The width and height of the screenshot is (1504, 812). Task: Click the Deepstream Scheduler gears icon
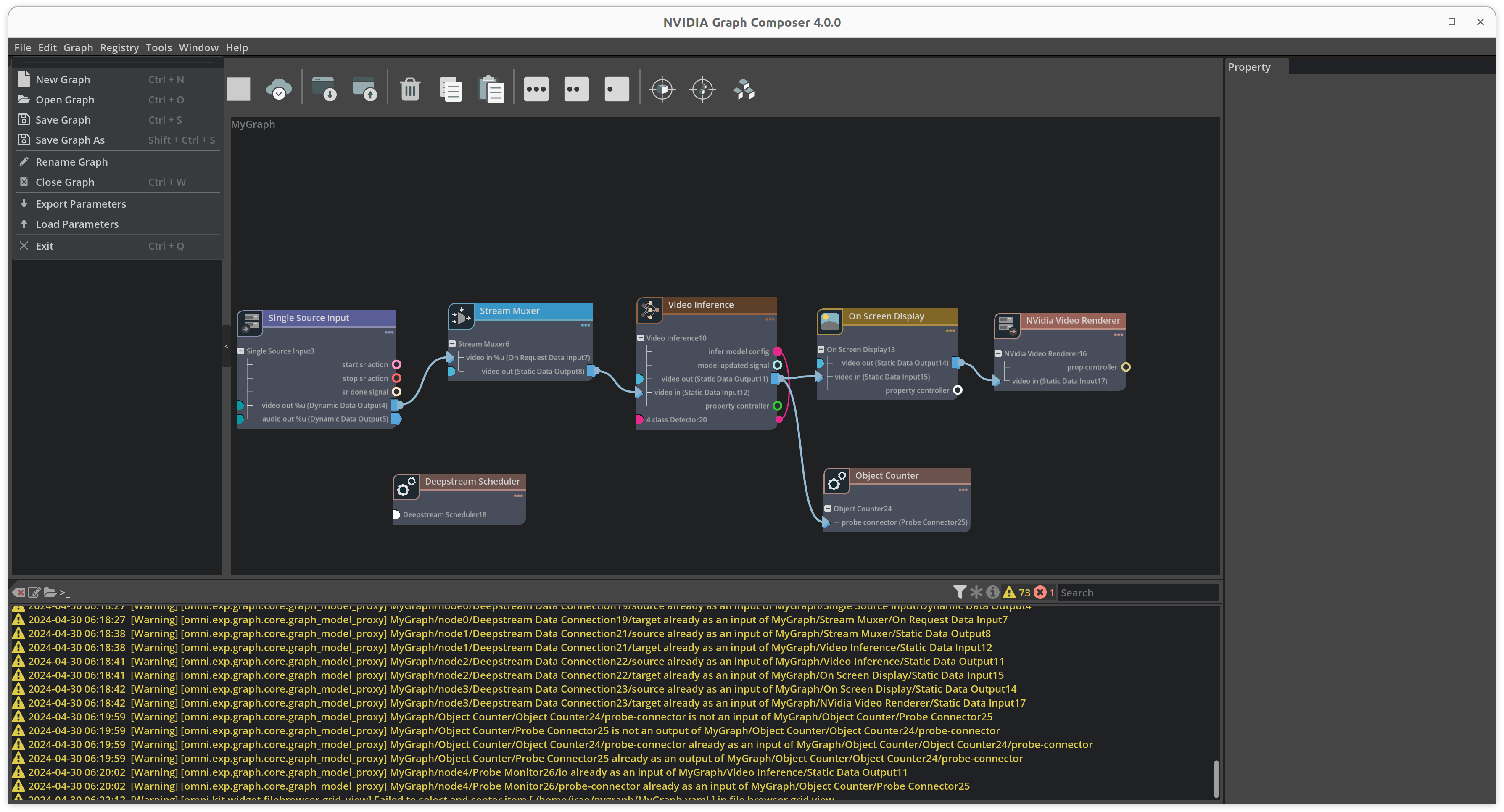(x=406, y=486)
